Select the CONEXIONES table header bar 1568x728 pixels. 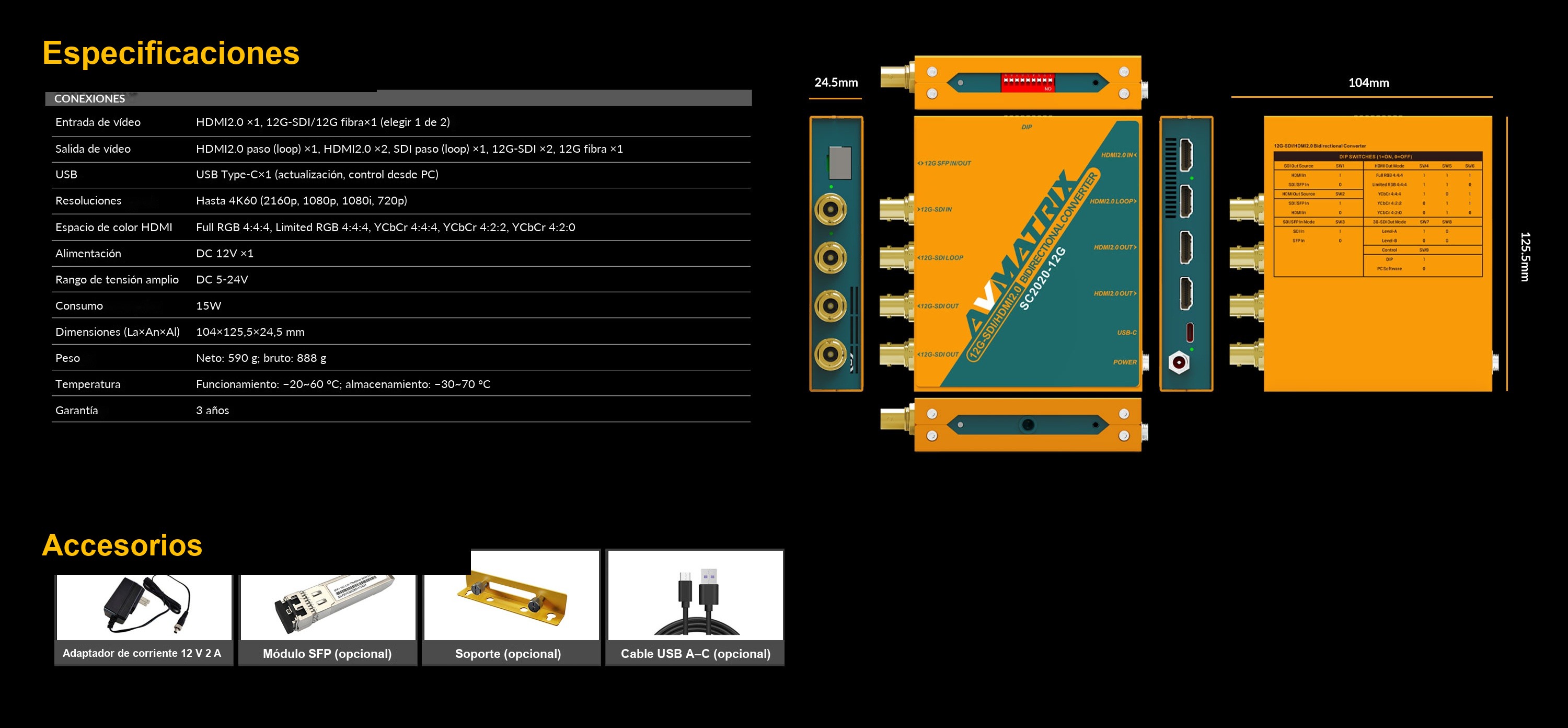coord(398,98)
